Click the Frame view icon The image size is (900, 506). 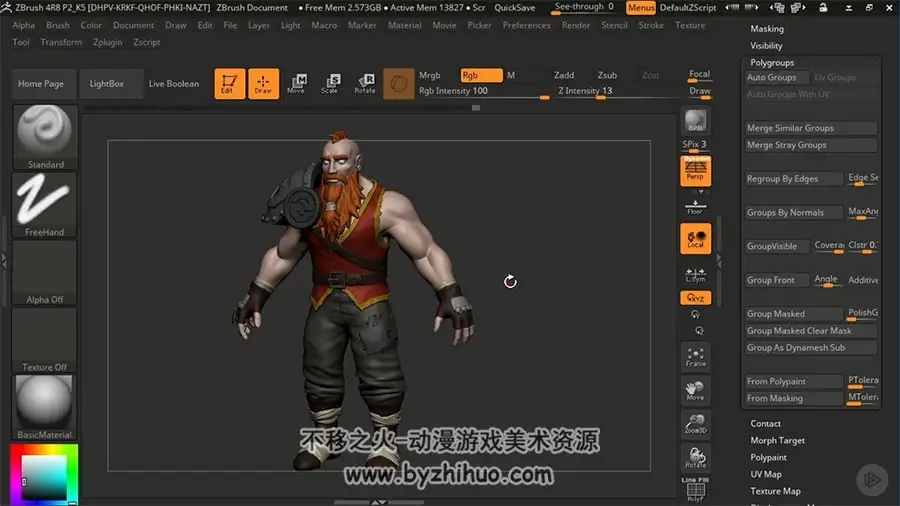(695, 357)
